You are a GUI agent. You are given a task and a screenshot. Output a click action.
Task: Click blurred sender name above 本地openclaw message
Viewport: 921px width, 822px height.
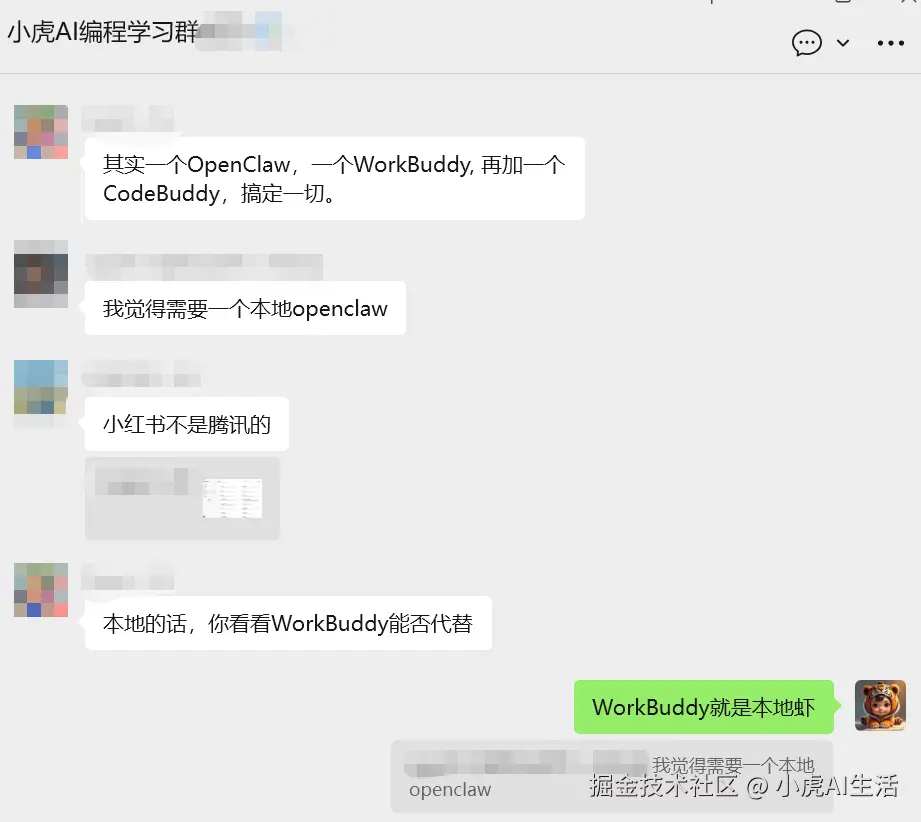(x=204, y=267)
